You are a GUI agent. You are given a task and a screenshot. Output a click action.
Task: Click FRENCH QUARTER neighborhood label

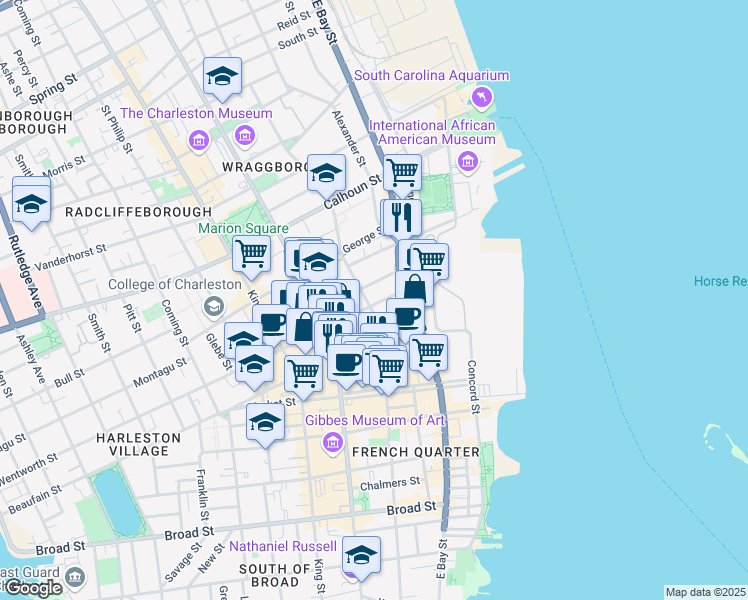click(416, 452)
